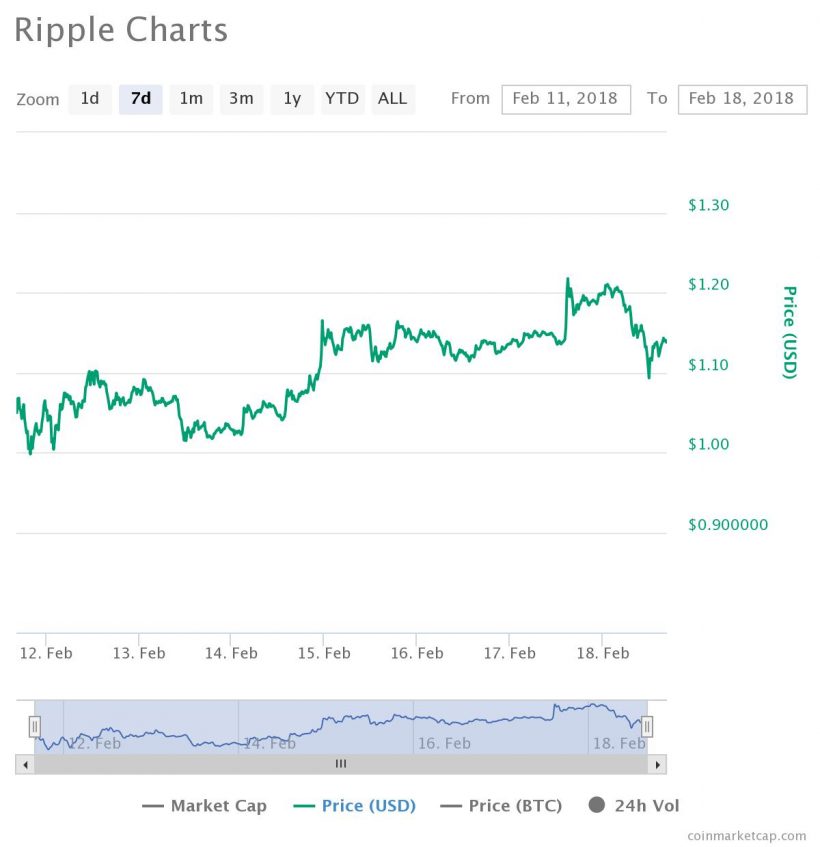Click the scrollbar right arrow
This screenshot has width=820, height=847.
657,764
